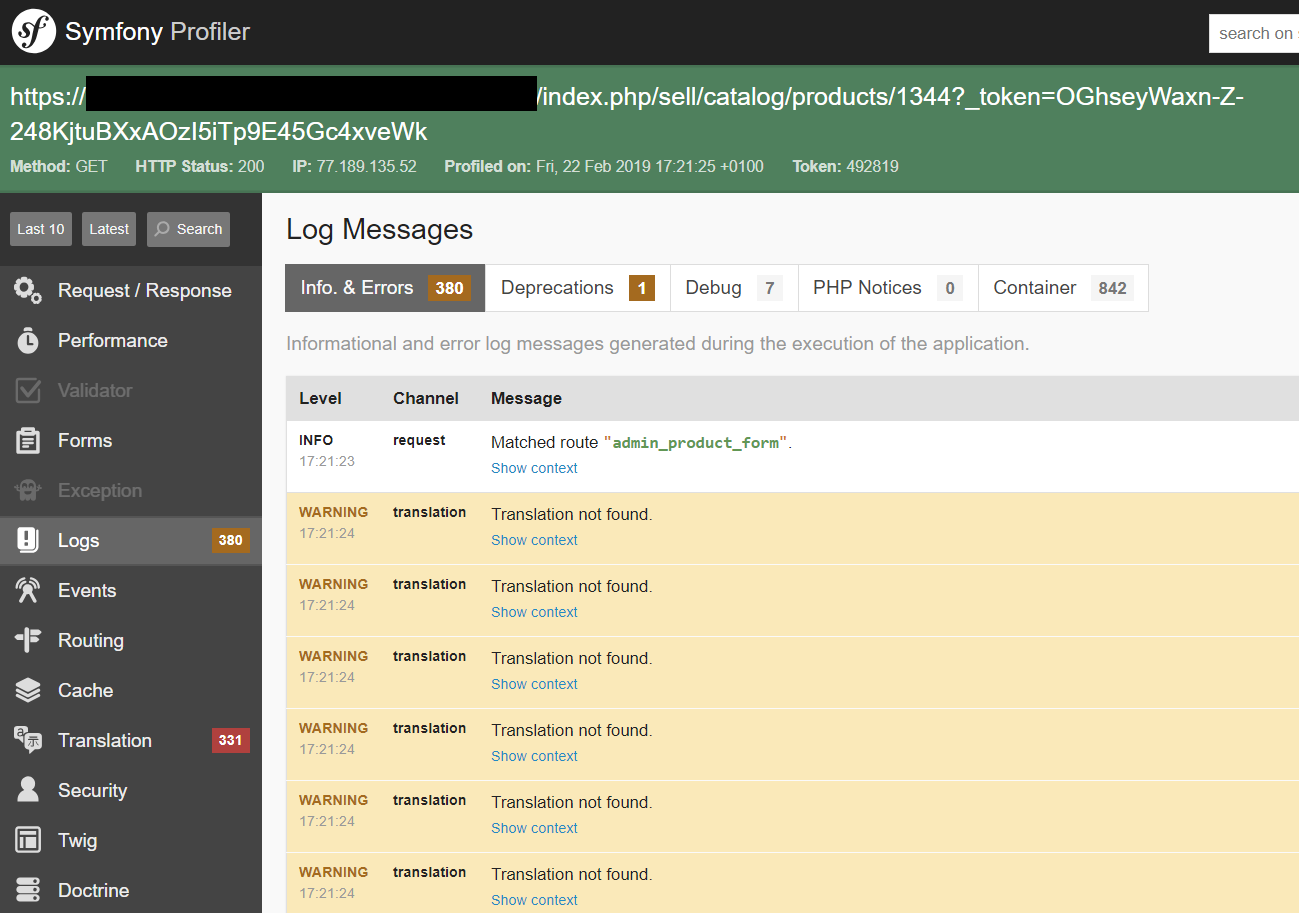Click the Forms clipboard icon
Image resolution: width=1299 pixels, height=913 pixels.
coord(28,441)
